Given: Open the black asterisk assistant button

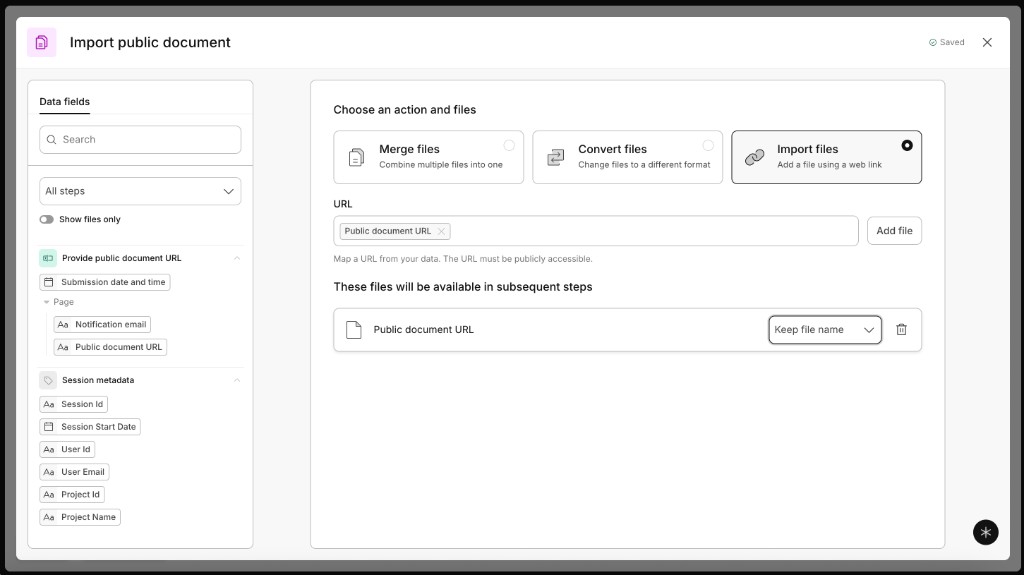Looking at the screenshot, I should coord(985,533).
